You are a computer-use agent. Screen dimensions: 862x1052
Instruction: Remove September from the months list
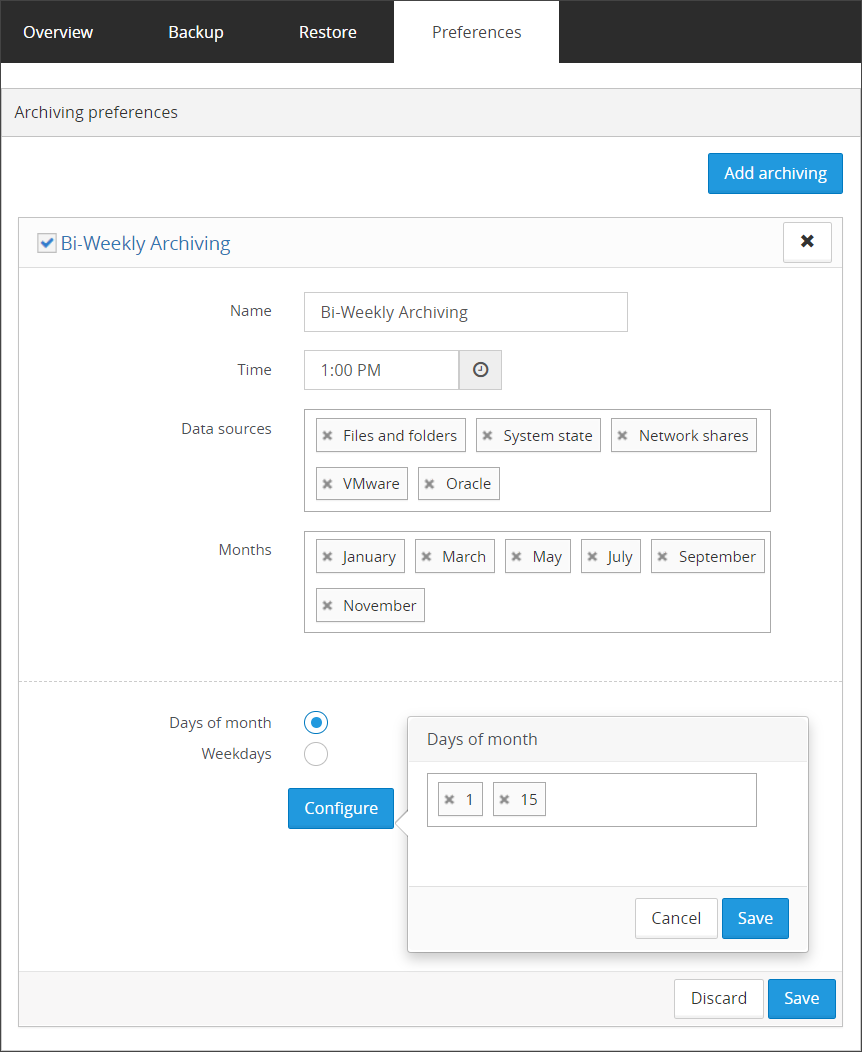click(662, 557)
